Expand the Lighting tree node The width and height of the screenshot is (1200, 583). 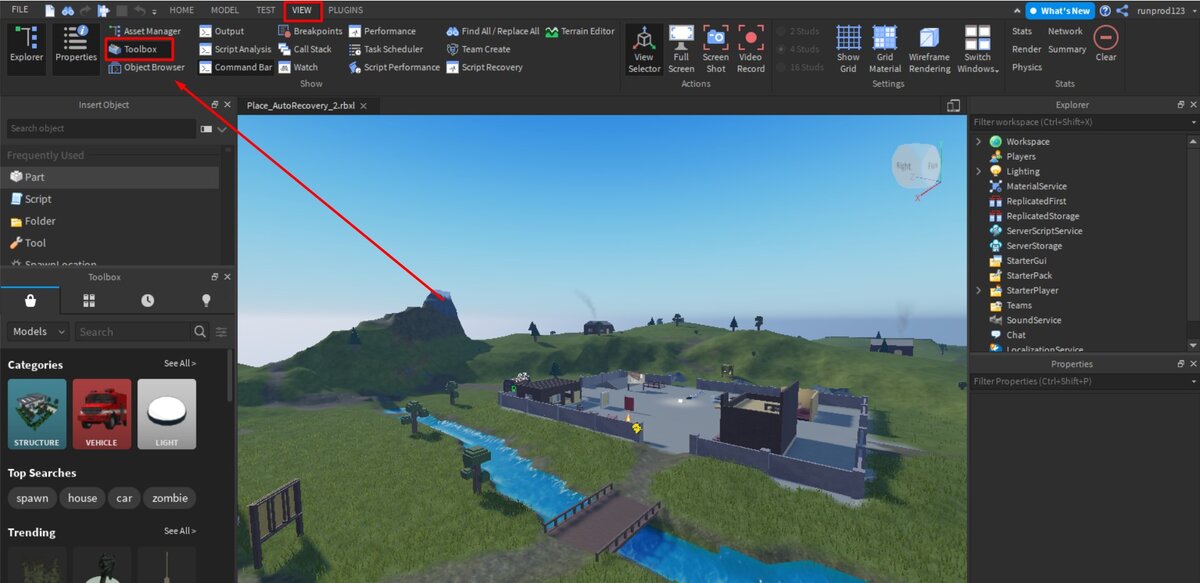point(978,171)
